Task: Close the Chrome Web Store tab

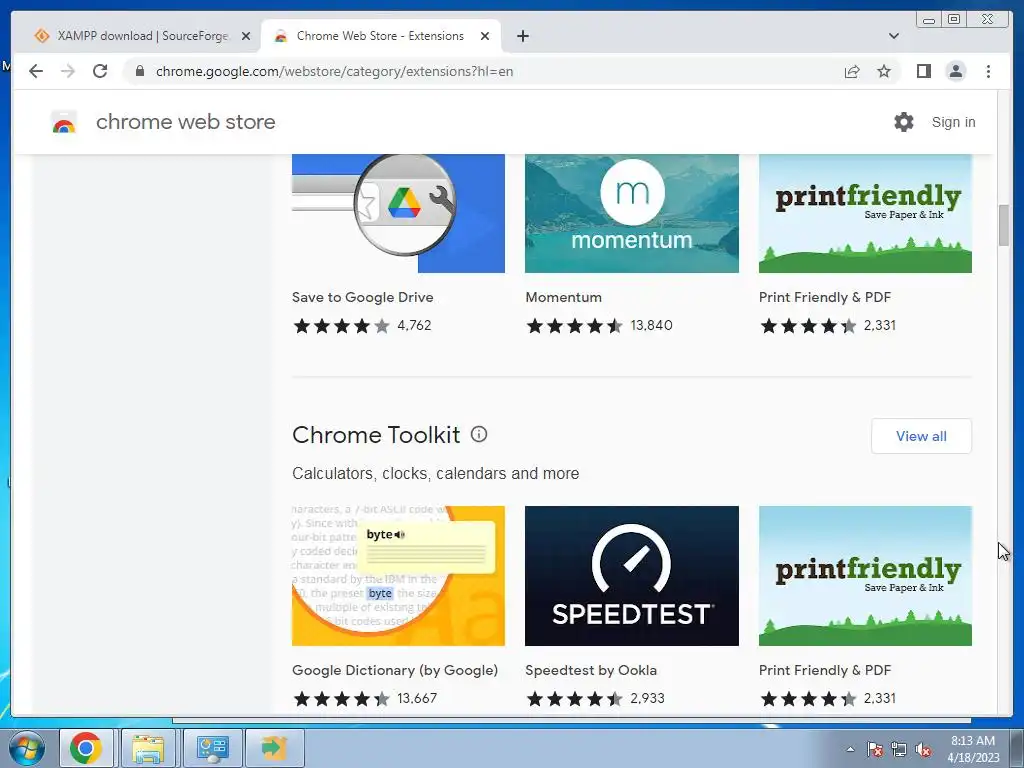Action: tap(485, 36)
